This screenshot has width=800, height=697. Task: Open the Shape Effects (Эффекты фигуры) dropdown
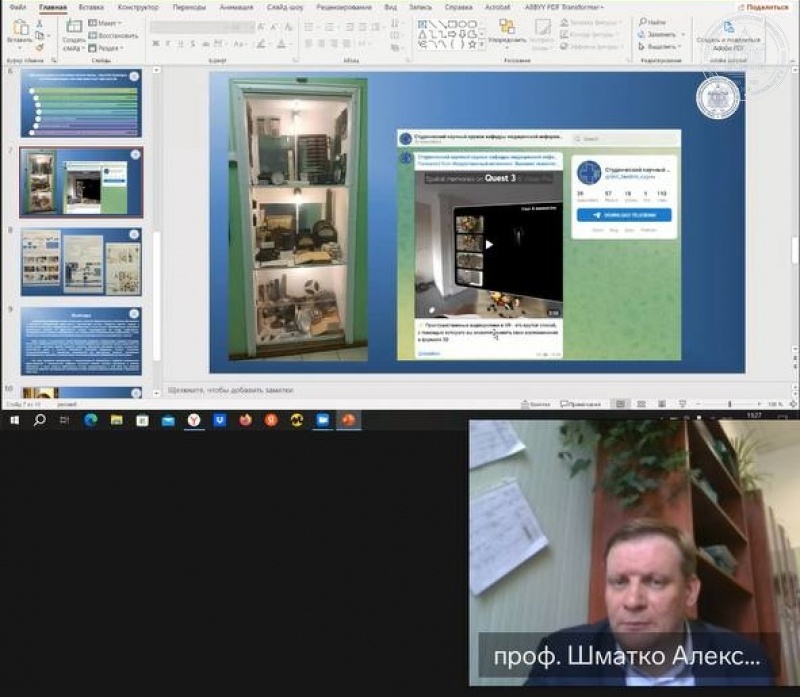[x=592, y=46]
